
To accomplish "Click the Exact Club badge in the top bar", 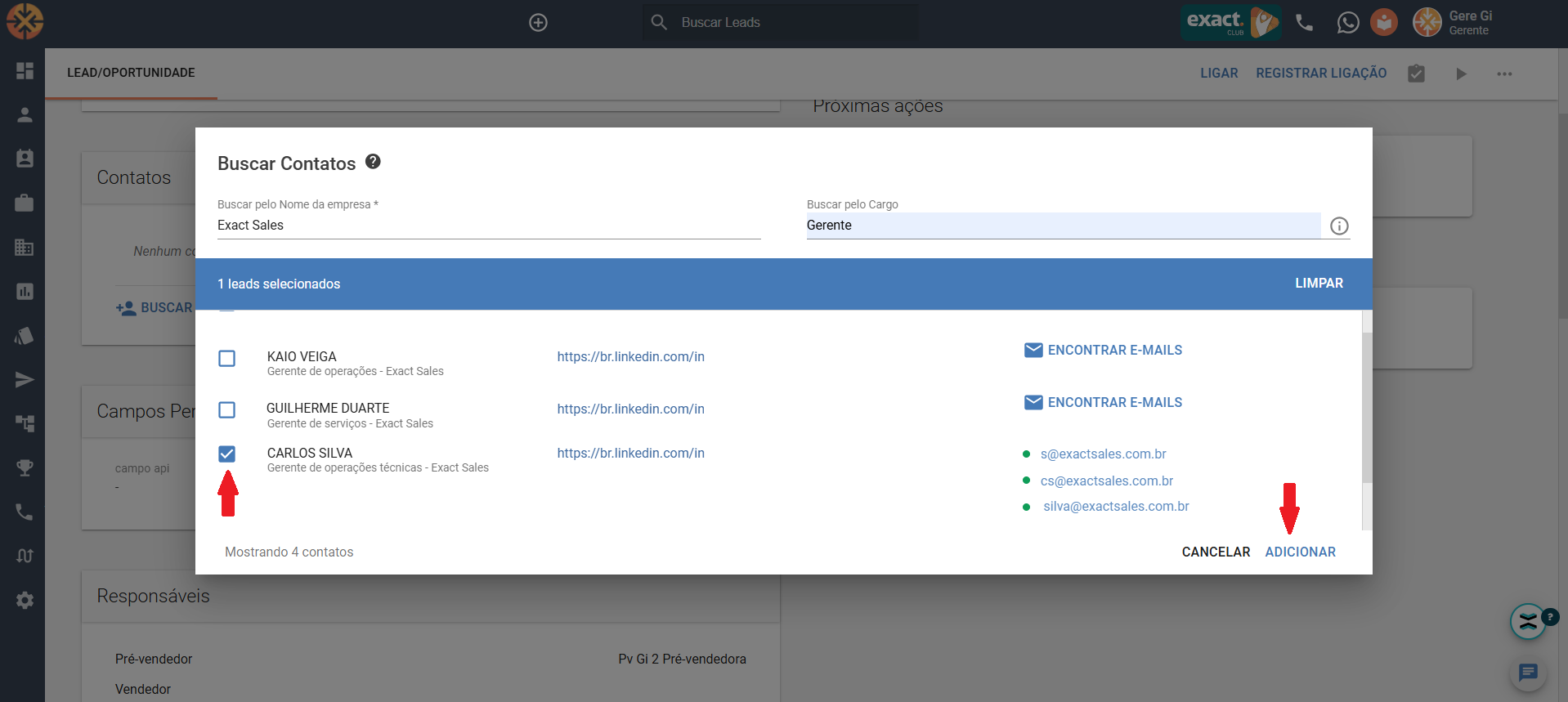I will (1230, 22).
